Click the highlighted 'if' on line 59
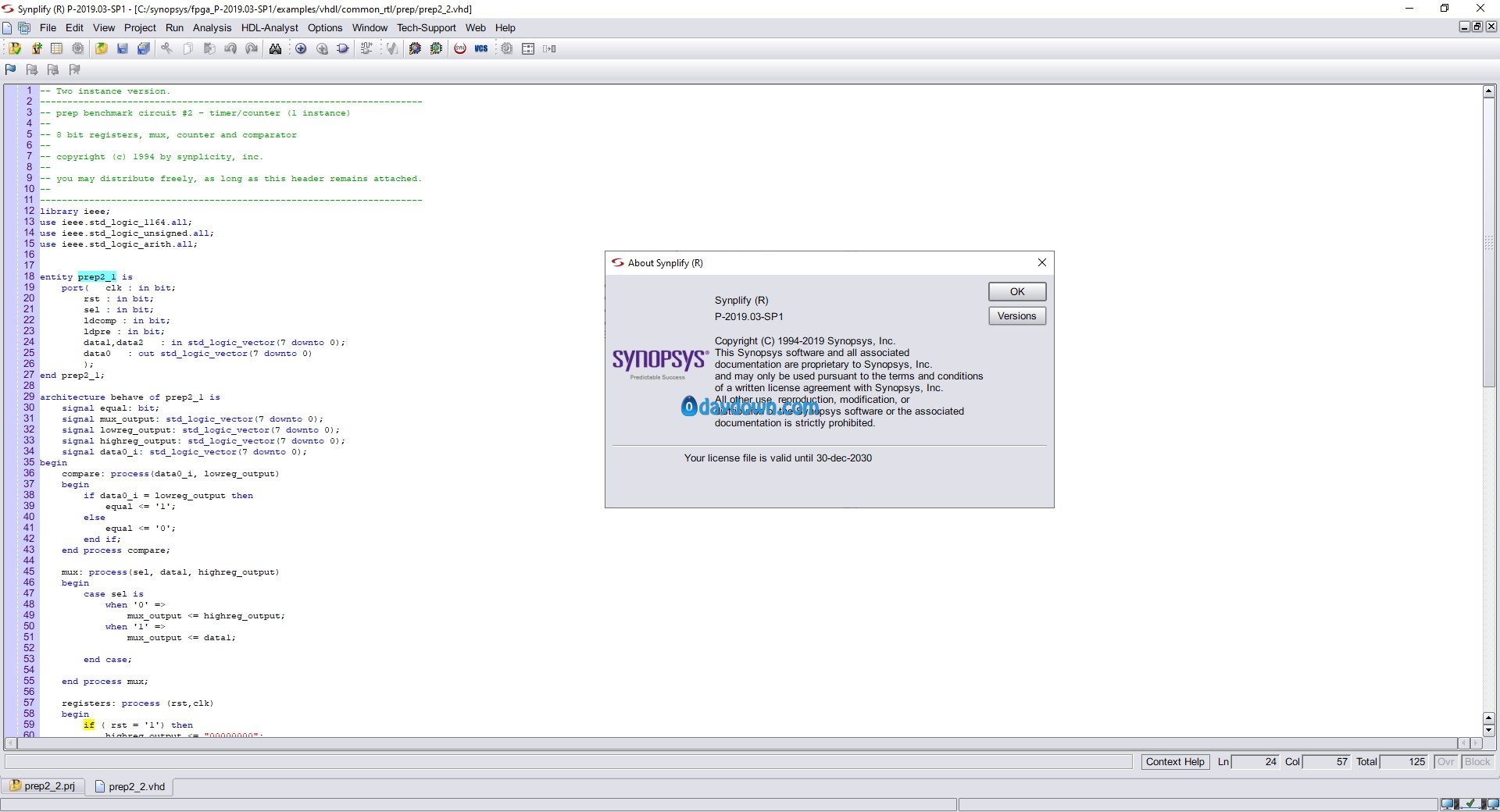Image resolution: width=1500 pixels, height=812 pixels. click(89, 725)
